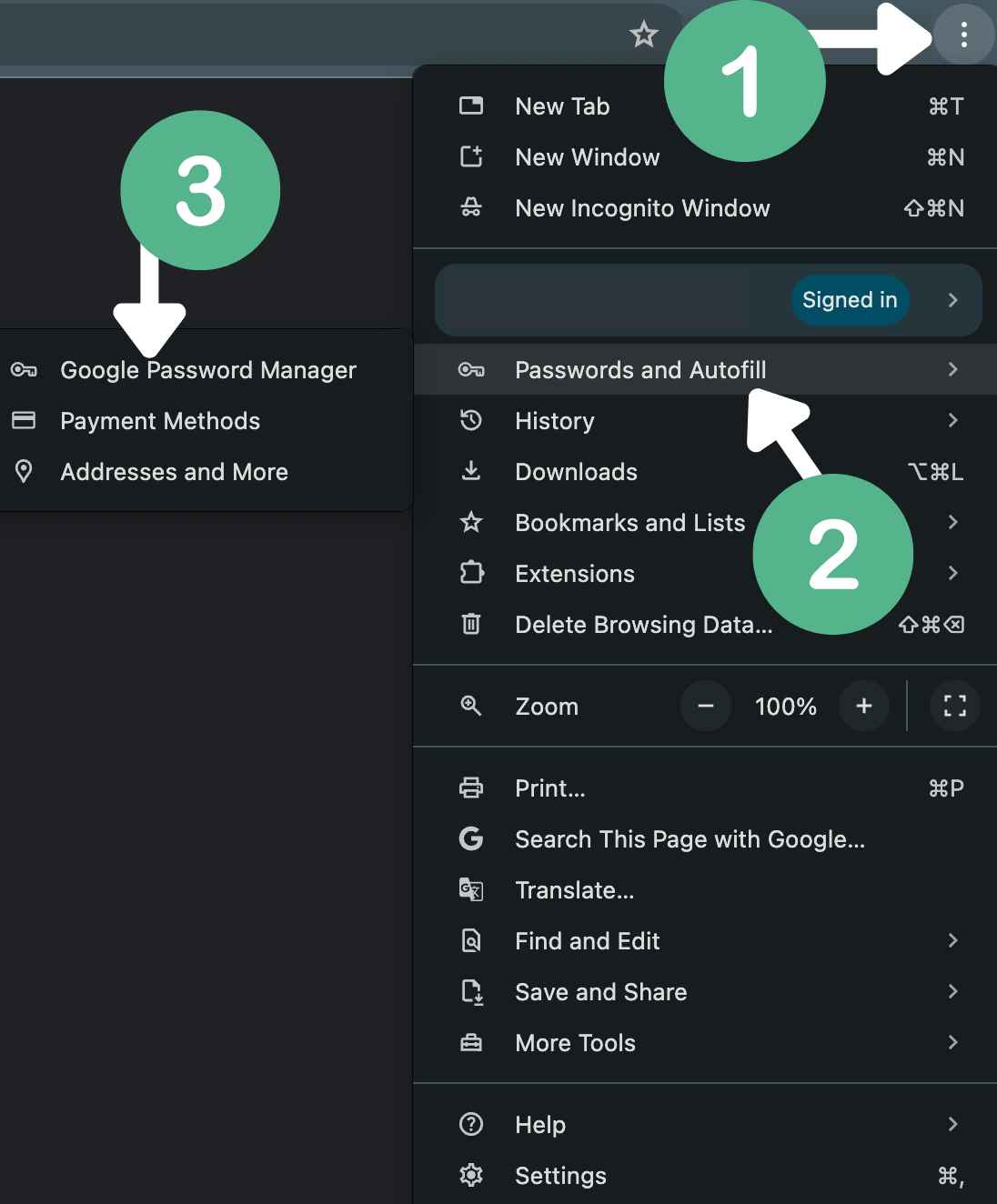
Task: Choose Print… from the menu
Action: coord(705,788)
